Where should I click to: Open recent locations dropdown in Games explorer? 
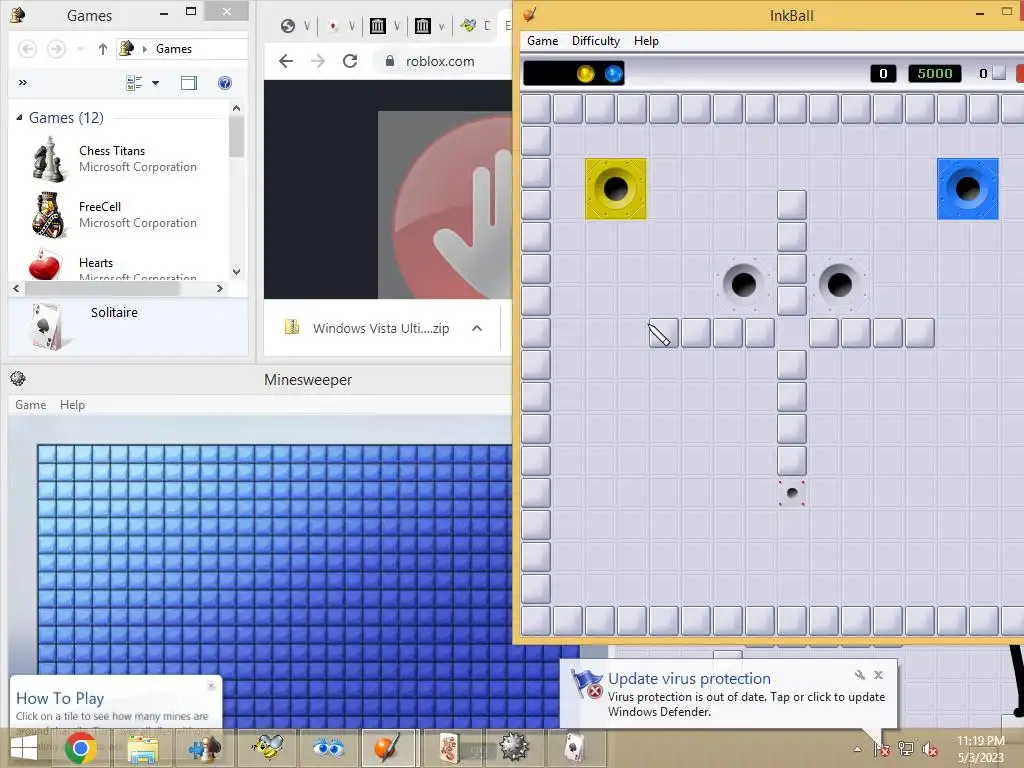click(80, 49)
